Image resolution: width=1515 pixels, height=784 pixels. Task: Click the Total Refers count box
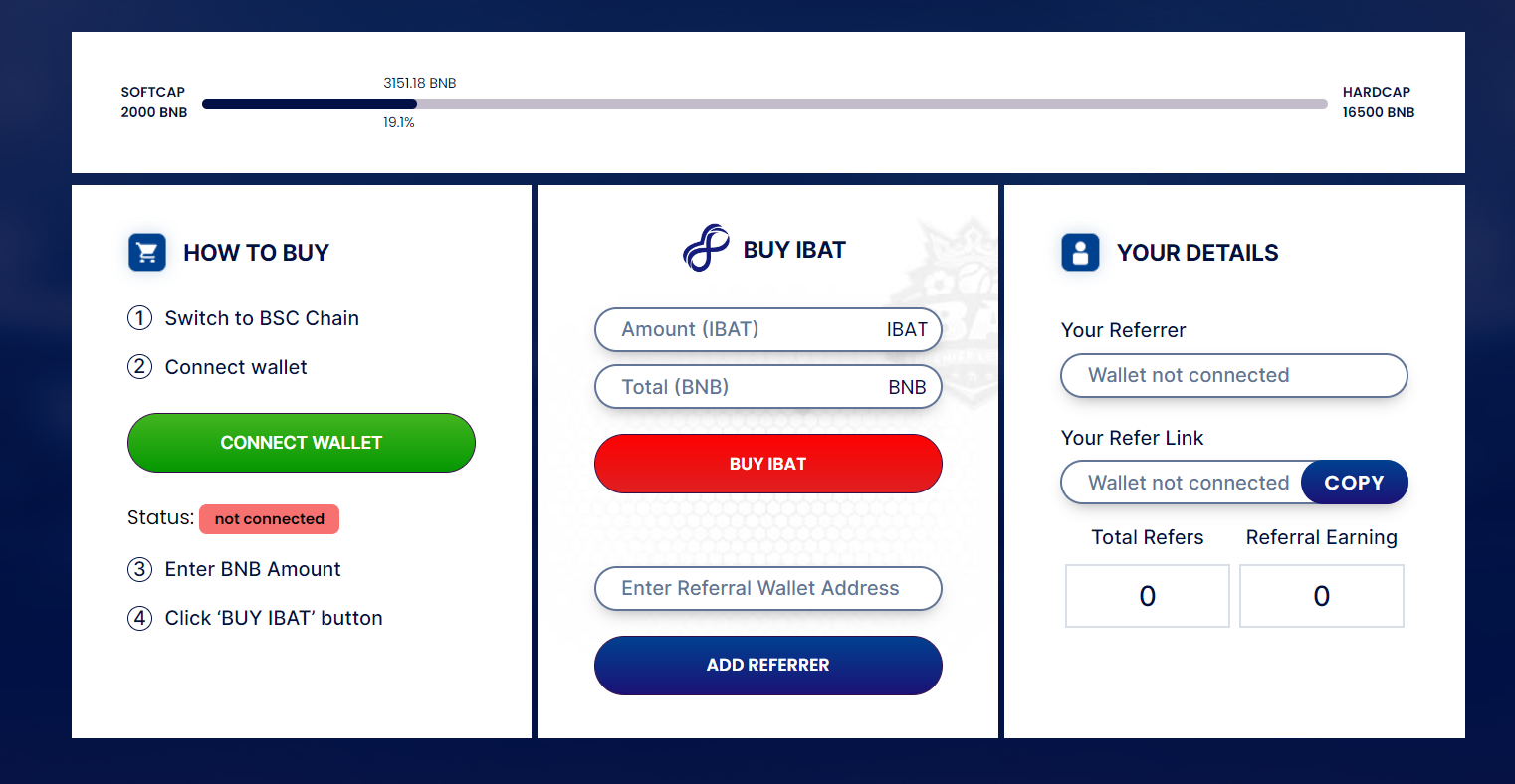1148,596
